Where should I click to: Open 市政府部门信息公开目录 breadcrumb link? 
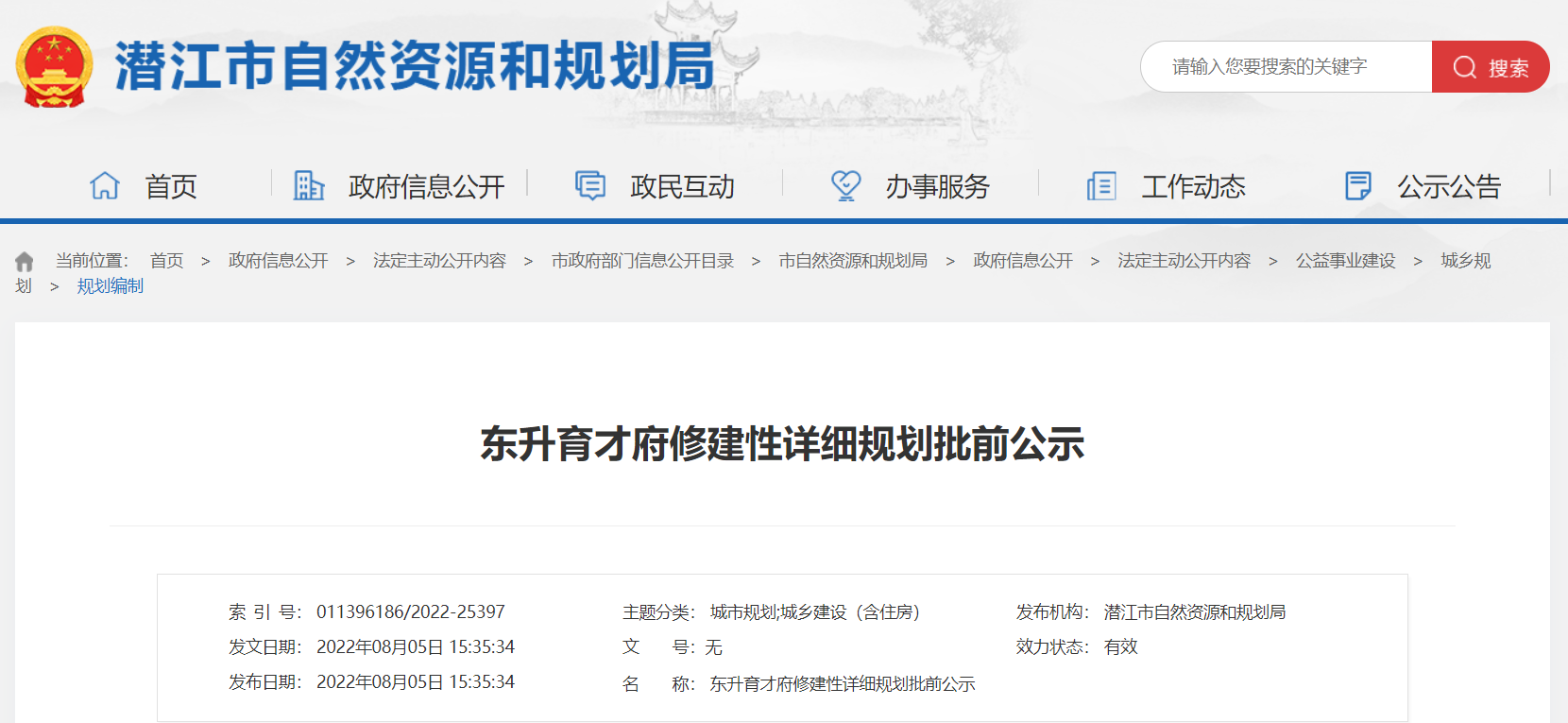pyautogui.click(x=642, y=261)
